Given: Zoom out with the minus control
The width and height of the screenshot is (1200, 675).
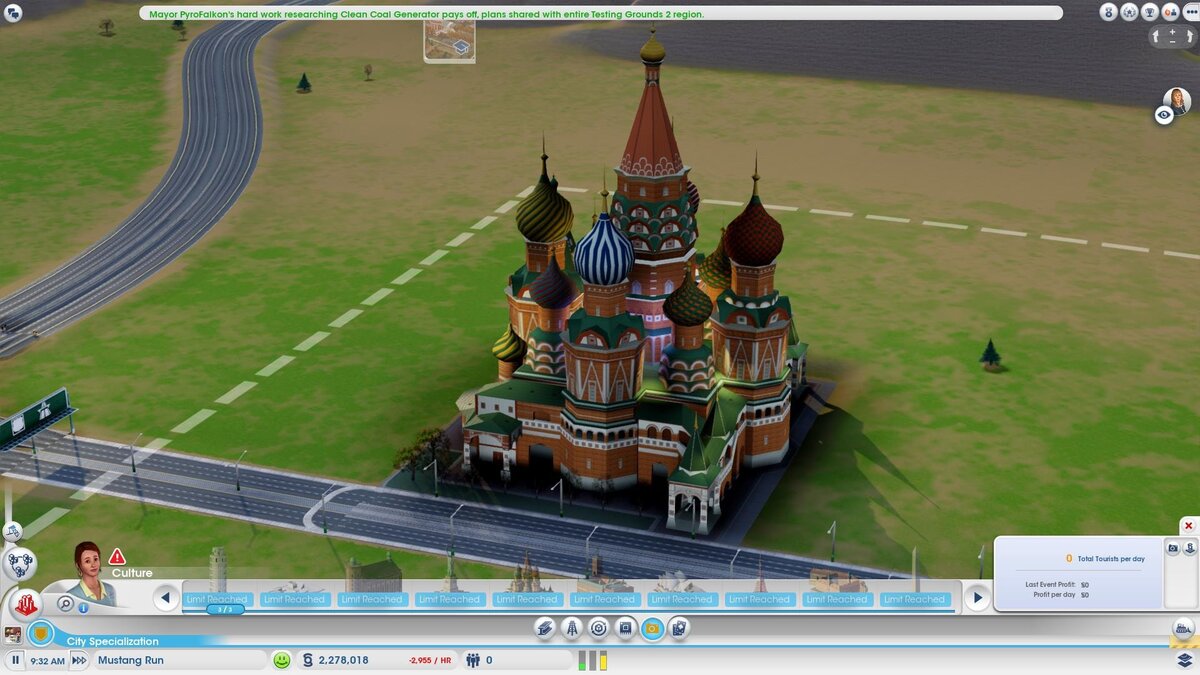Looking at the screenshot, I should [1172, 42].
